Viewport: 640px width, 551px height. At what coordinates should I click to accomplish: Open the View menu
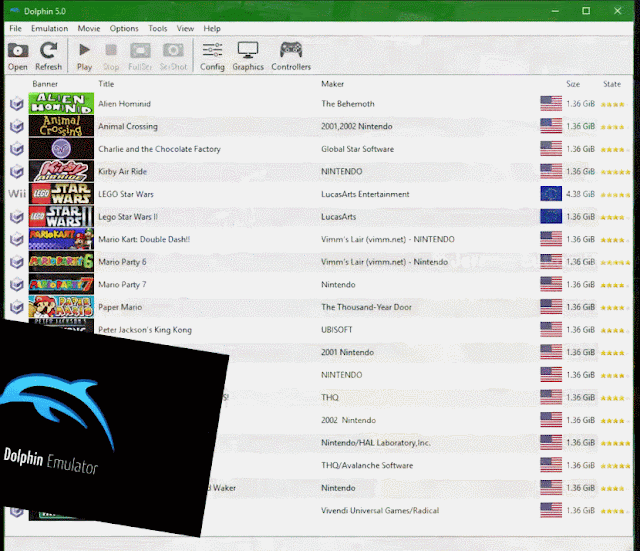point(185,29)
